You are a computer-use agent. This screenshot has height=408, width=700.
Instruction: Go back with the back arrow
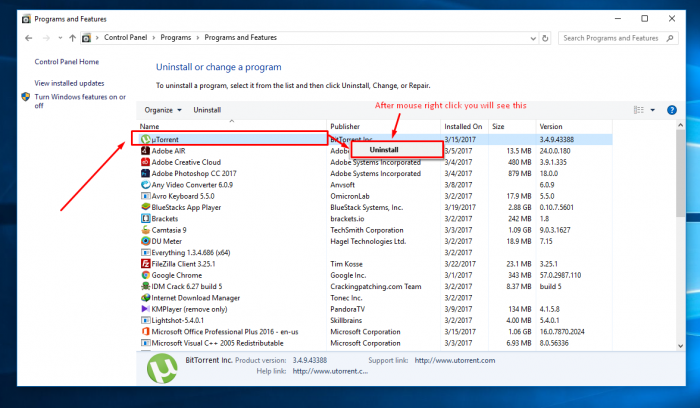coord(29,38)
